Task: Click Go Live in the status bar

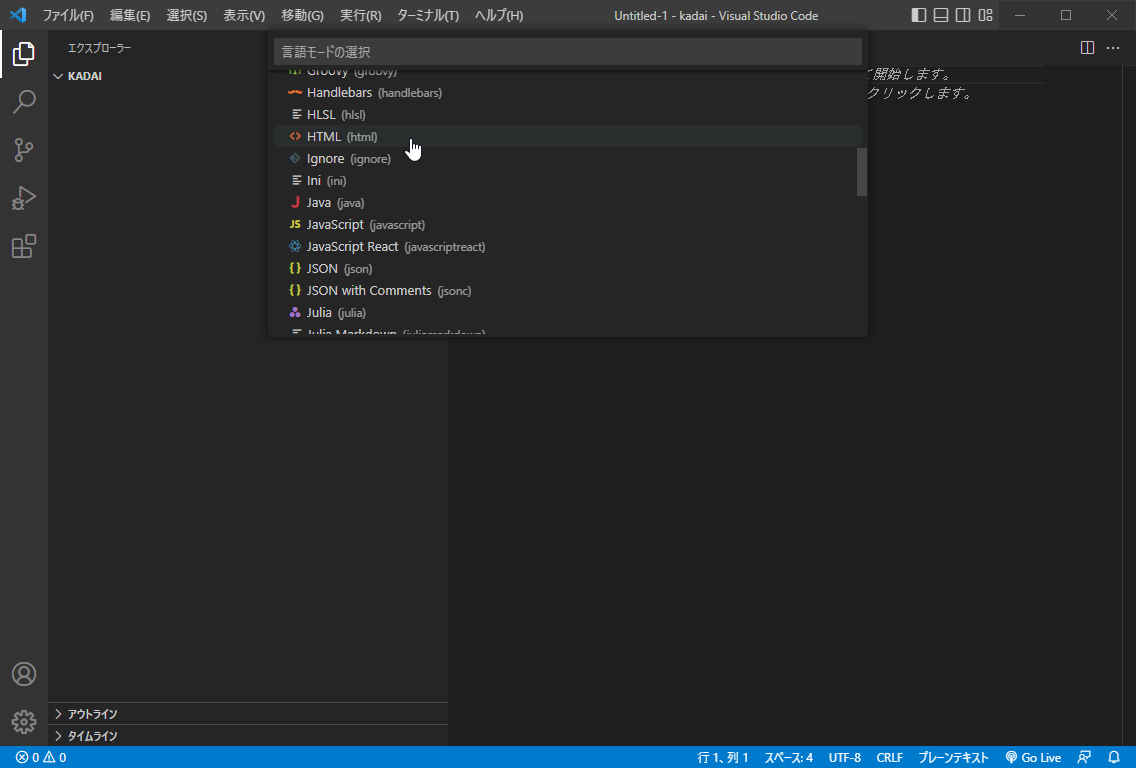Action: (1033, 758)
